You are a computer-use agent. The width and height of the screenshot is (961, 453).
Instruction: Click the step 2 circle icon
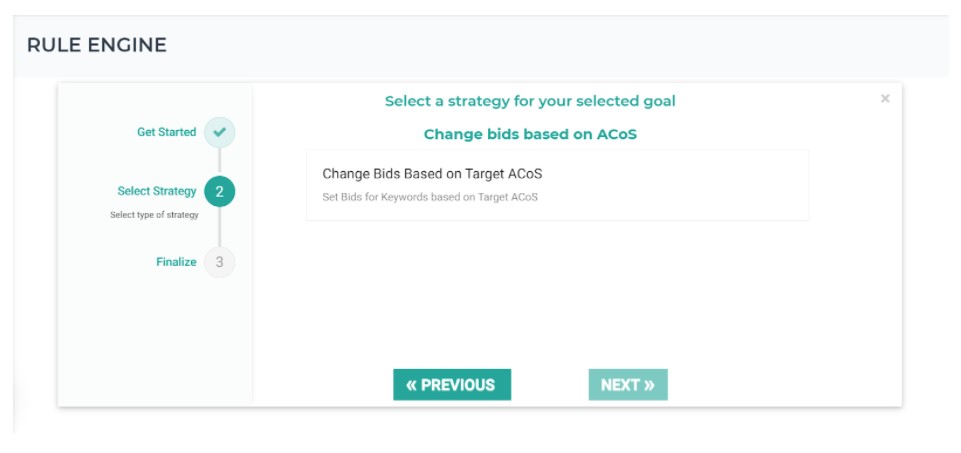(x=219, y=191)
